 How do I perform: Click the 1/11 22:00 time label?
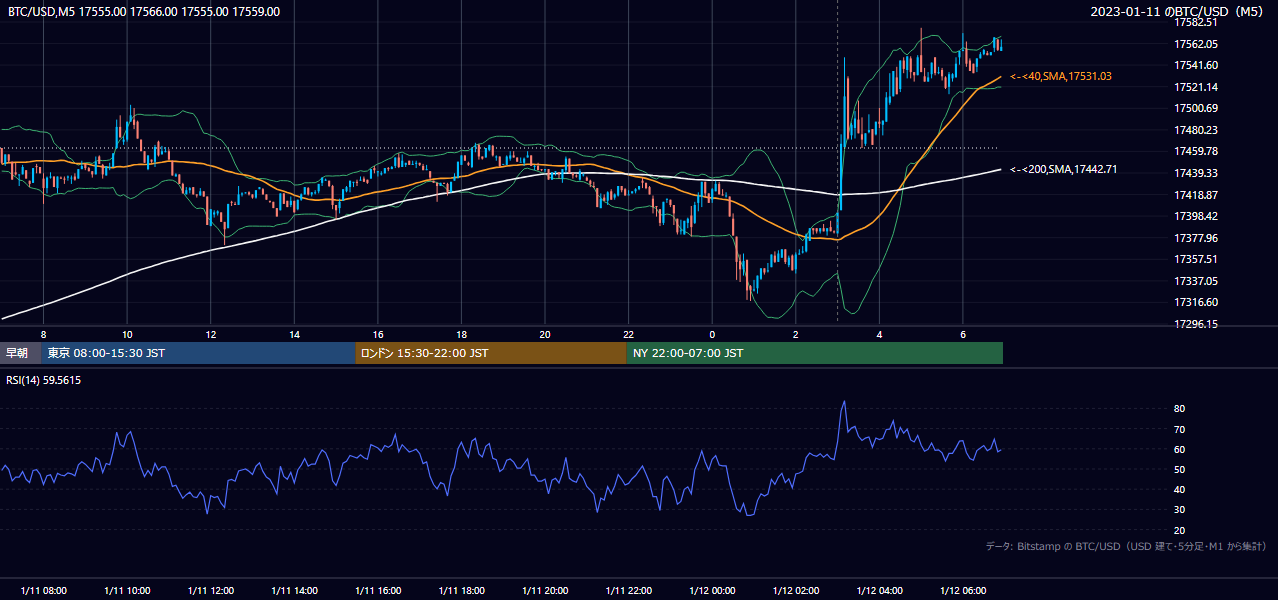628,591
